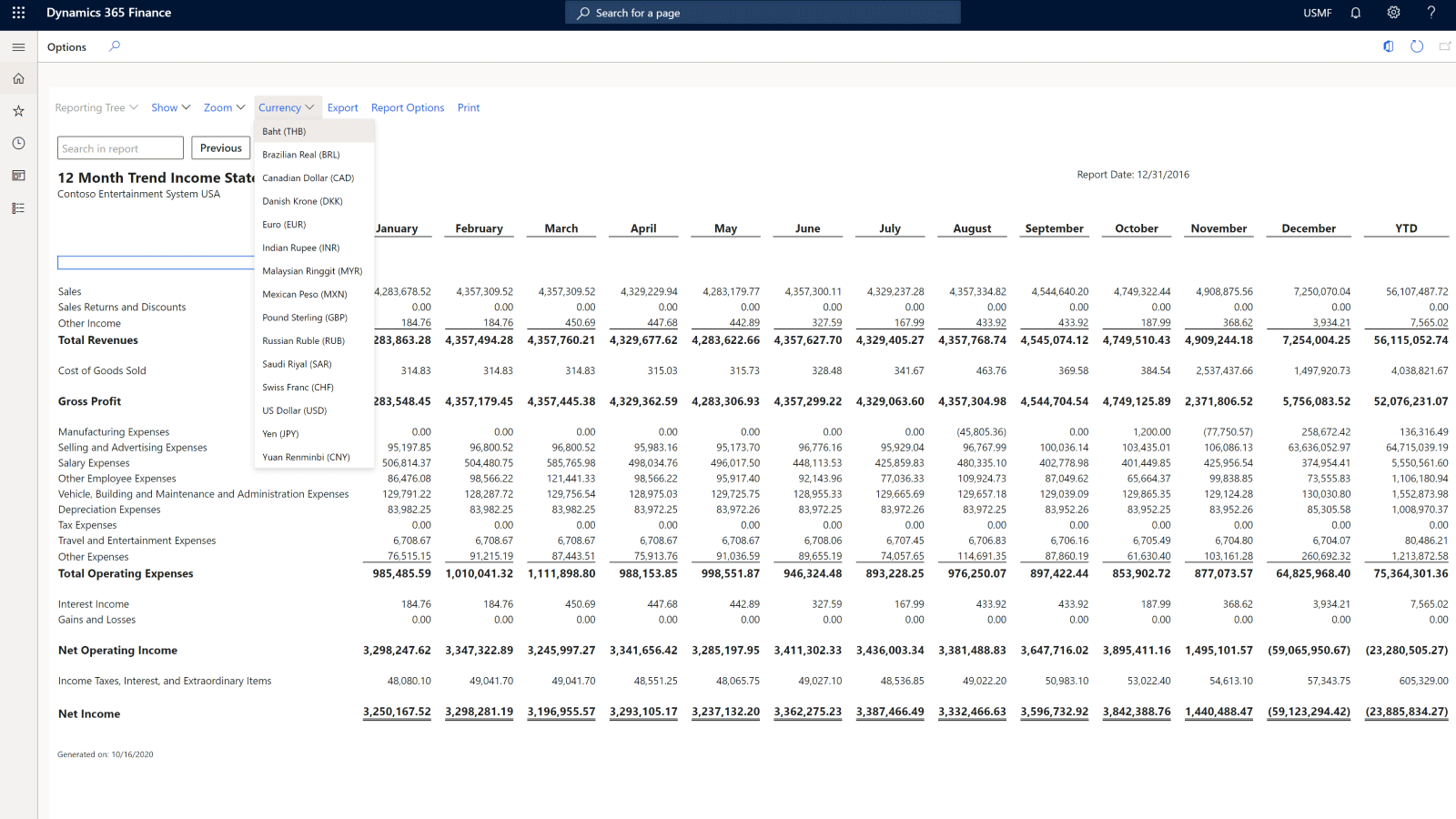Choose US Dollar (USD) in the currency menu
The width and height of the screenshot is (1456, 819).
pos(293,410)
